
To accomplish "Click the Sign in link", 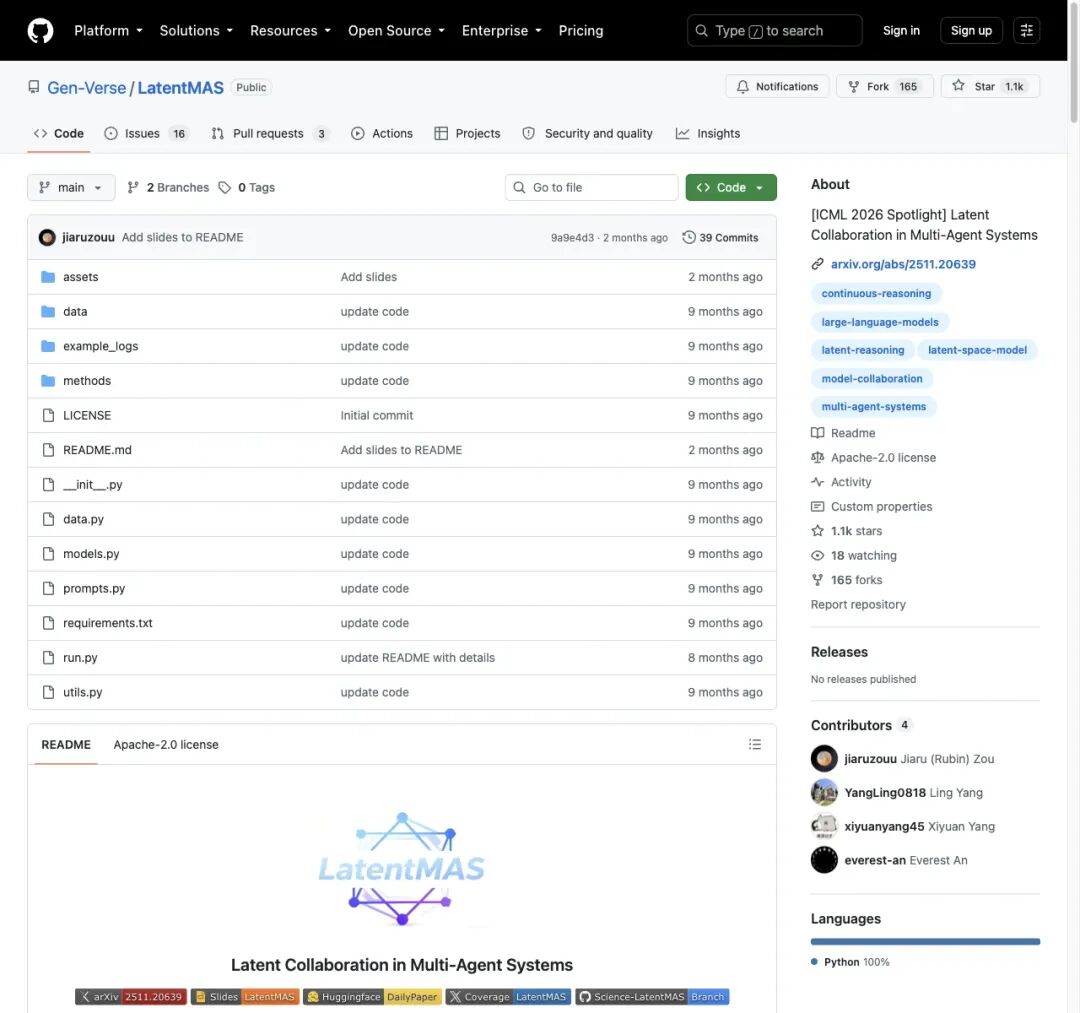I will pyautogui.click(x=901, y=30).
